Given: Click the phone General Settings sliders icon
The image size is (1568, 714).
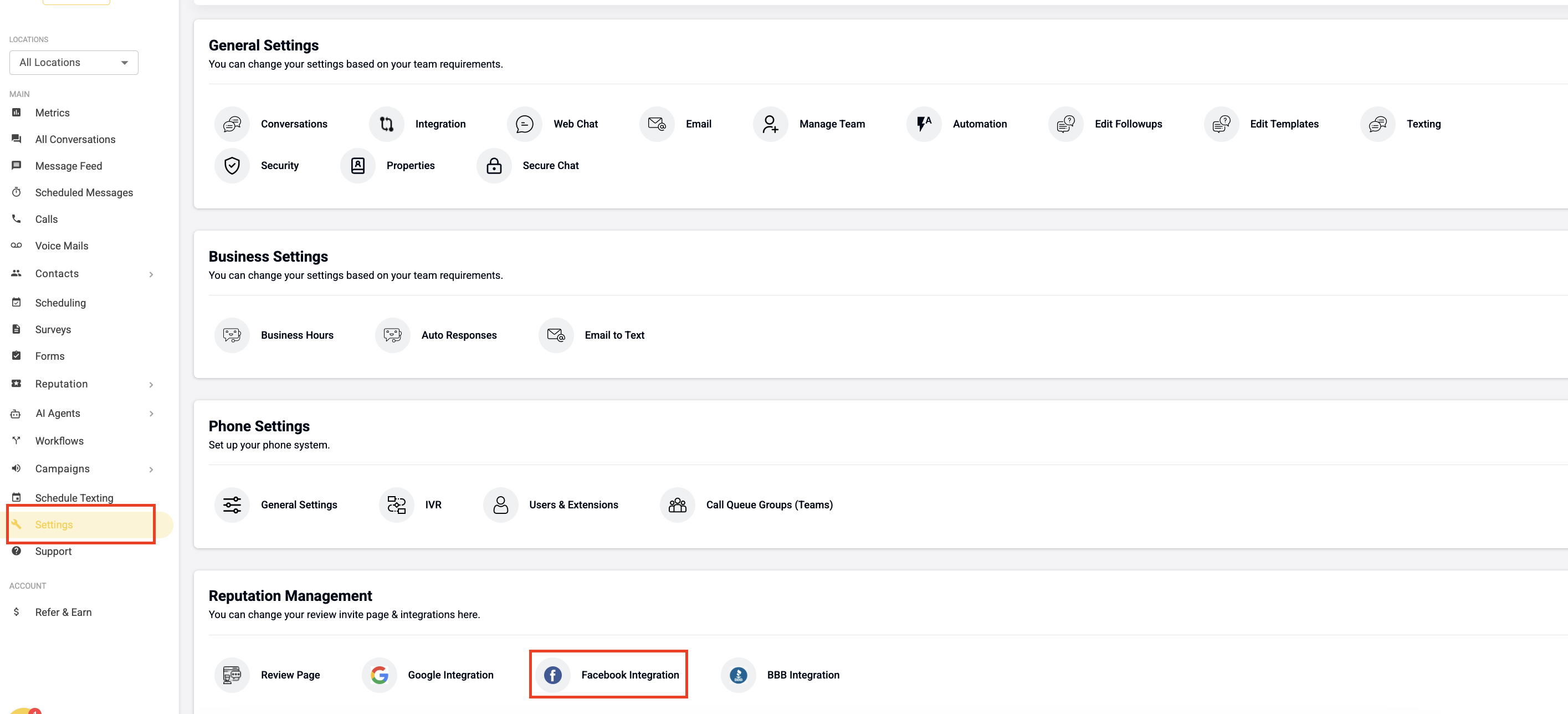Looking at the screenshot, I should pos(232,505).
